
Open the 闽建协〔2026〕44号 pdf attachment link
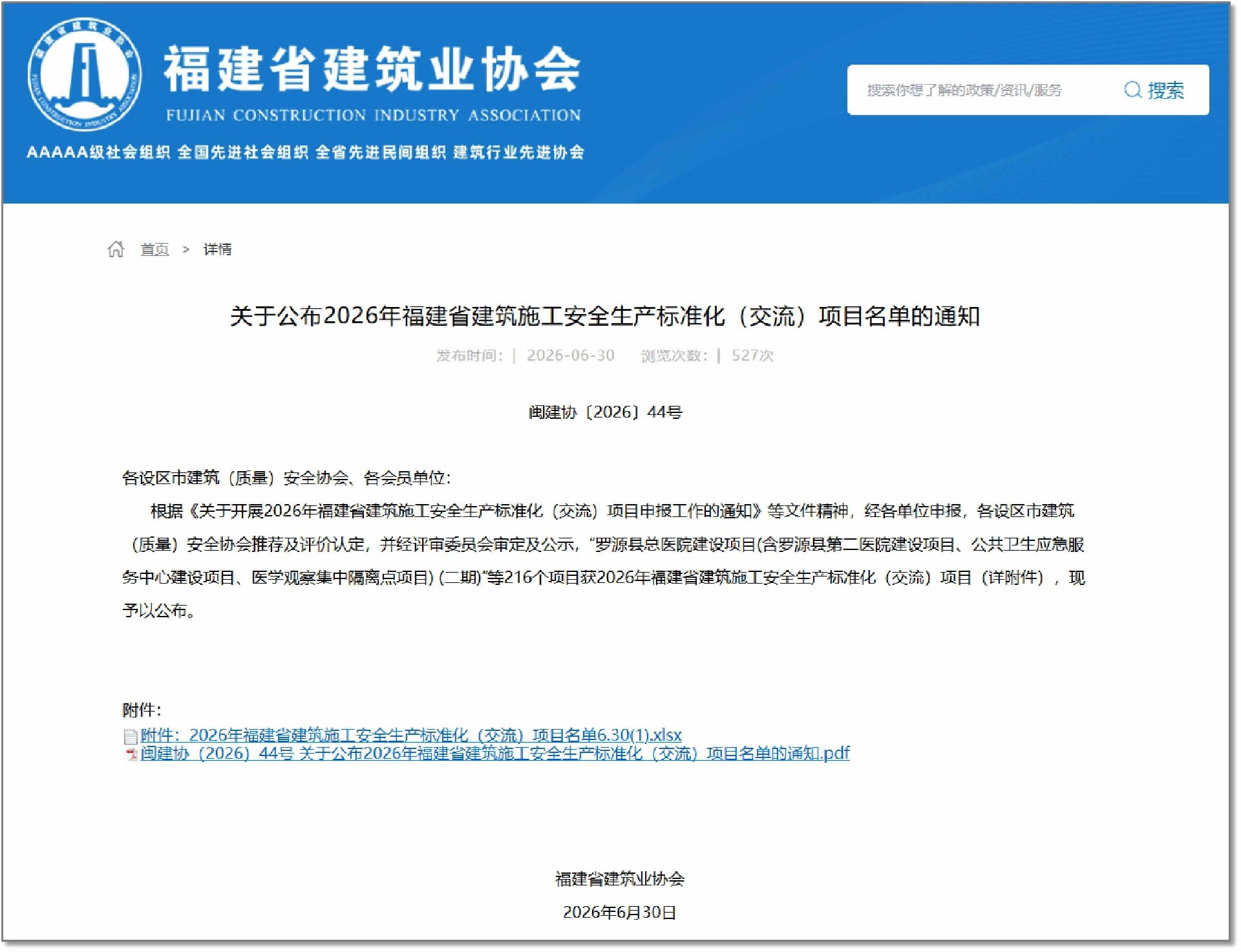[495, 754]
